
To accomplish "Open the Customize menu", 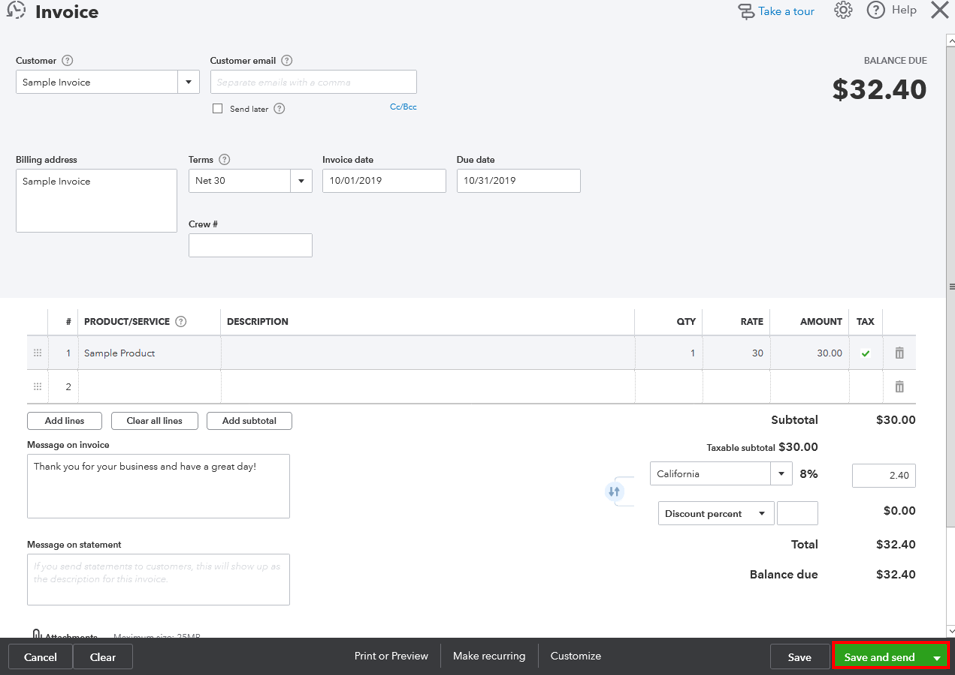I will pos(575,656).
